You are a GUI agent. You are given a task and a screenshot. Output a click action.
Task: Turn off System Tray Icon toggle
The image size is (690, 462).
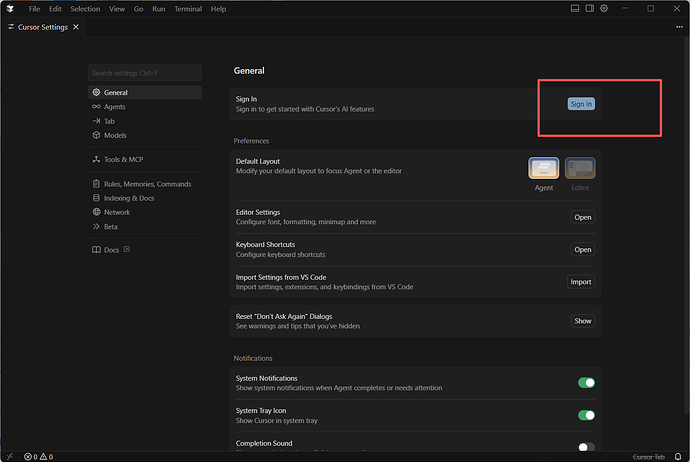(x=586, y=415)
